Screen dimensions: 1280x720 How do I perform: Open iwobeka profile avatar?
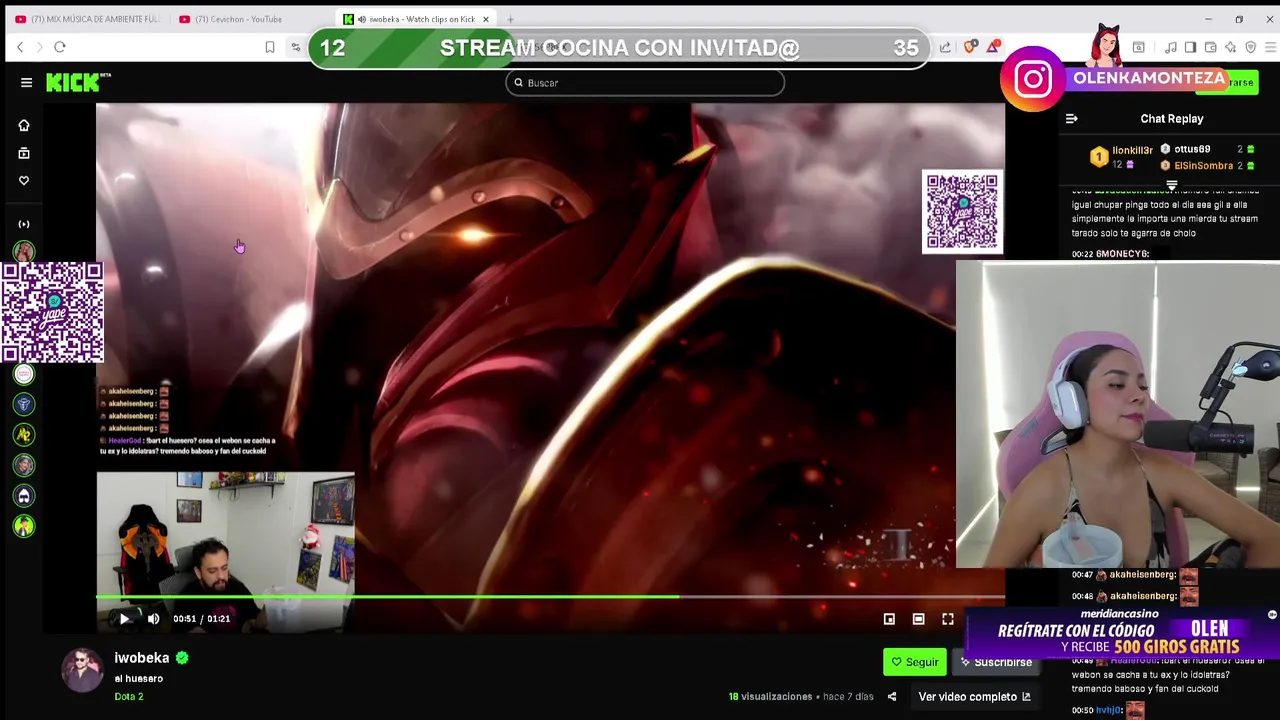[x=83, y=670]
